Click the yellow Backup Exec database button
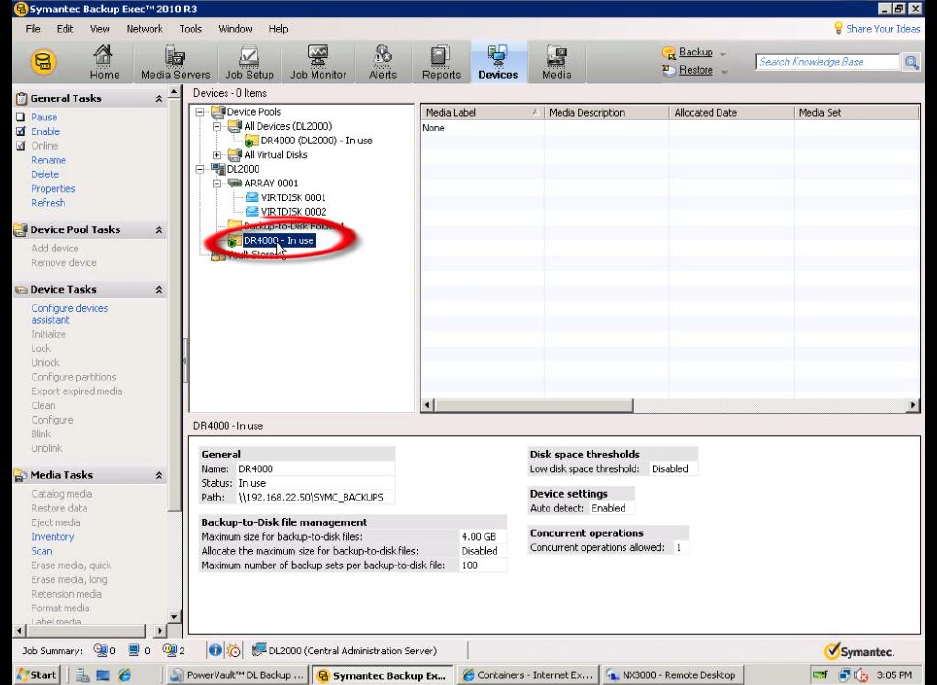Image resolution: width=937 pixels, height=685 pixels. pos(43,62)
